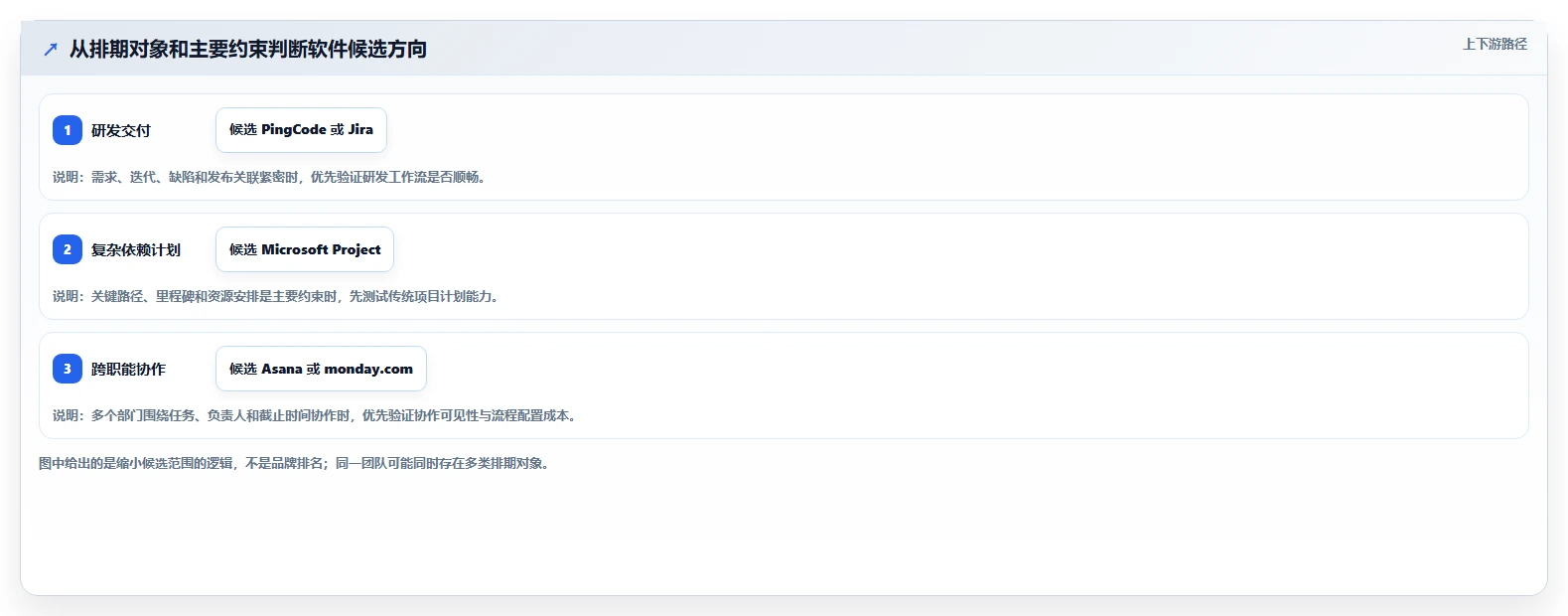Click the 研发交付 heading

click(x=121, y=130)
